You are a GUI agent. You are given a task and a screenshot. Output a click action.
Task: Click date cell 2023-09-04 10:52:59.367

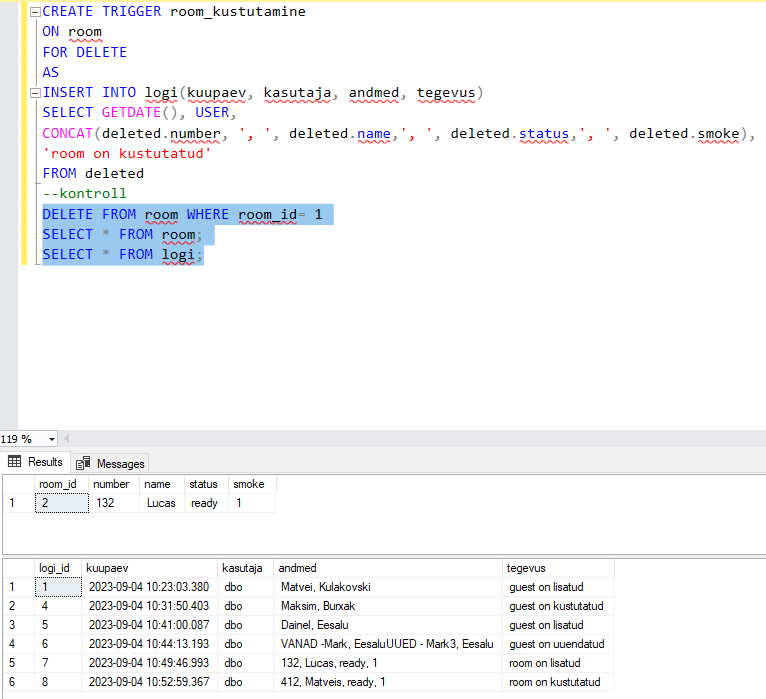pyautogui.click(x=149, y=682)
